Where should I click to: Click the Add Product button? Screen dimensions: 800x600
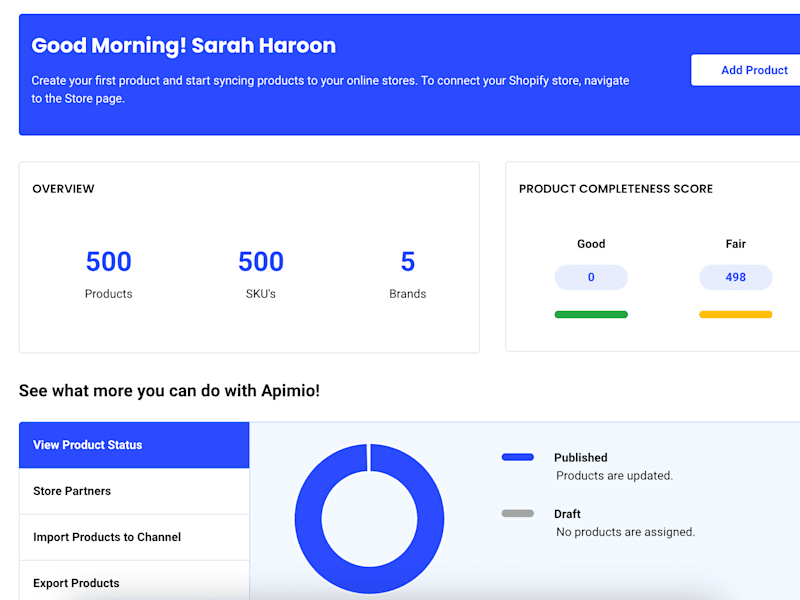click(746, 70)
